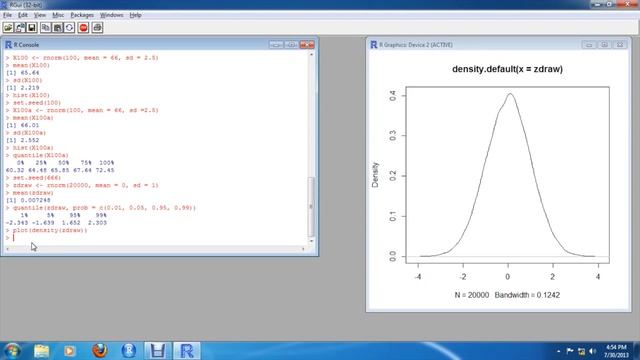Open the Packages menu
This screenshot has height=360, width=640.
tap(82, 15)
